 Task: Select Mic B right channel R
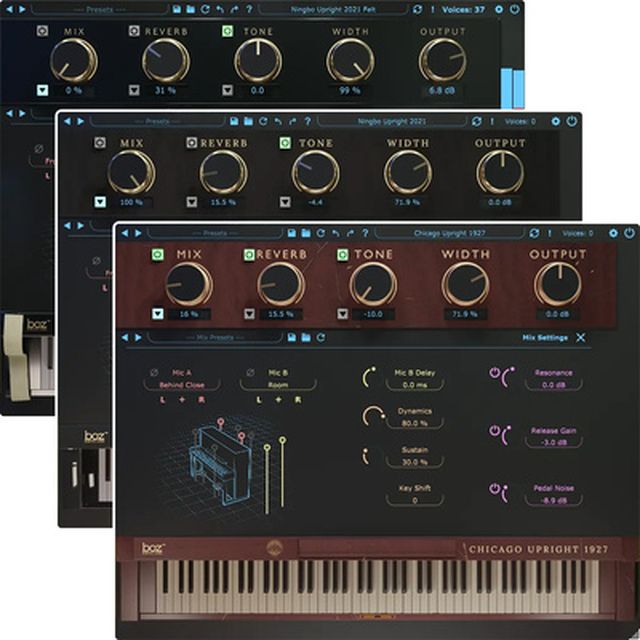(298, 400)
